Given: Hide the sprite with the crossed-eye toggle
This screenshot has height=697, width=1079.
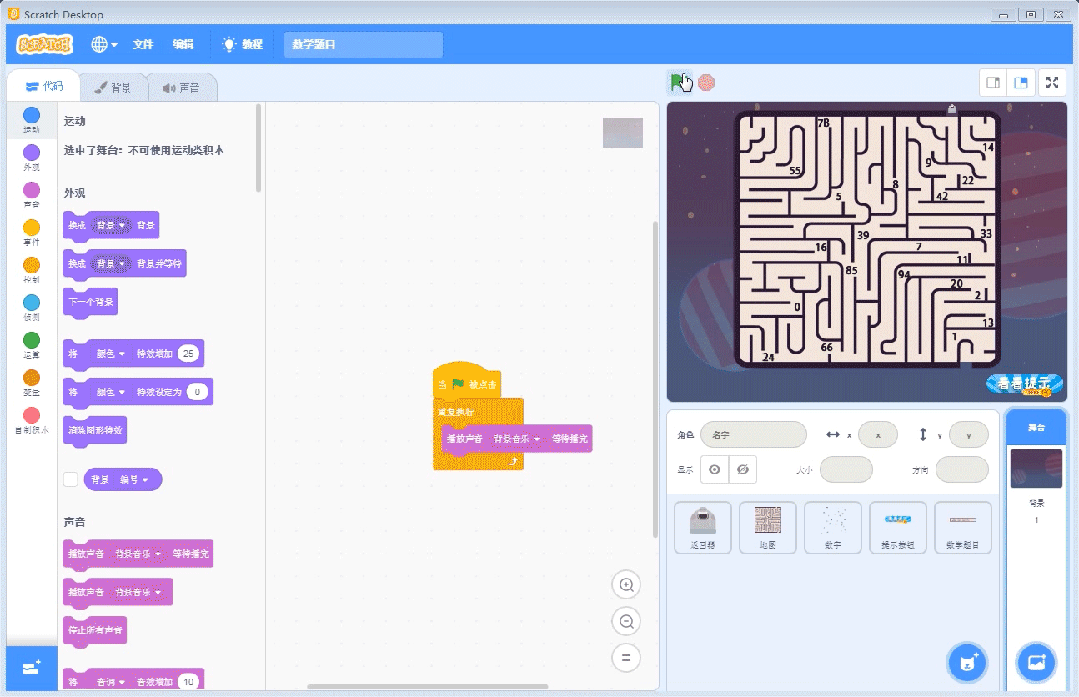Looking at the screenshot, I should click(743, 469).
